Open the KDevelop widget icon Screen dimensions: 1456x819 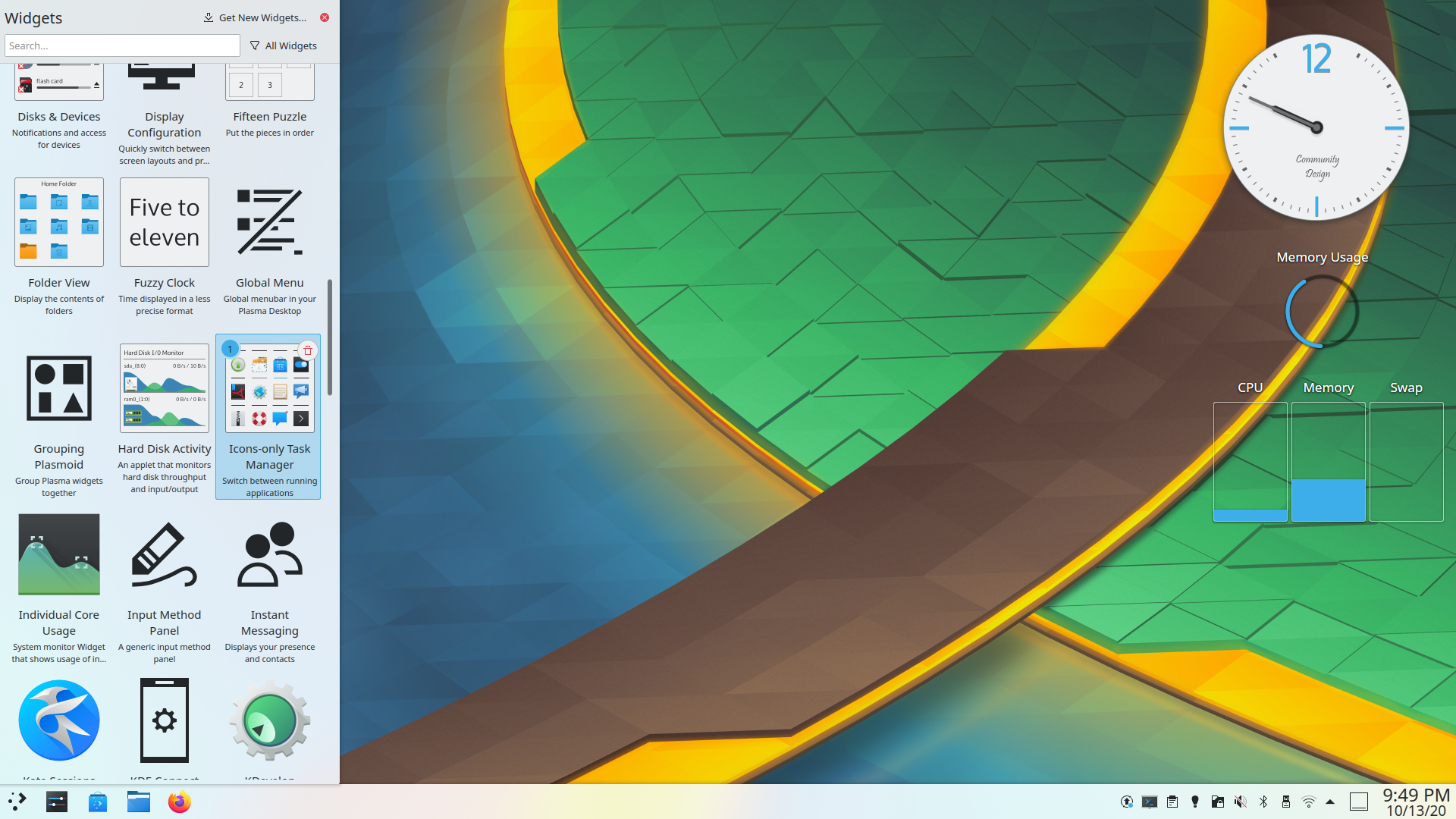269,719
